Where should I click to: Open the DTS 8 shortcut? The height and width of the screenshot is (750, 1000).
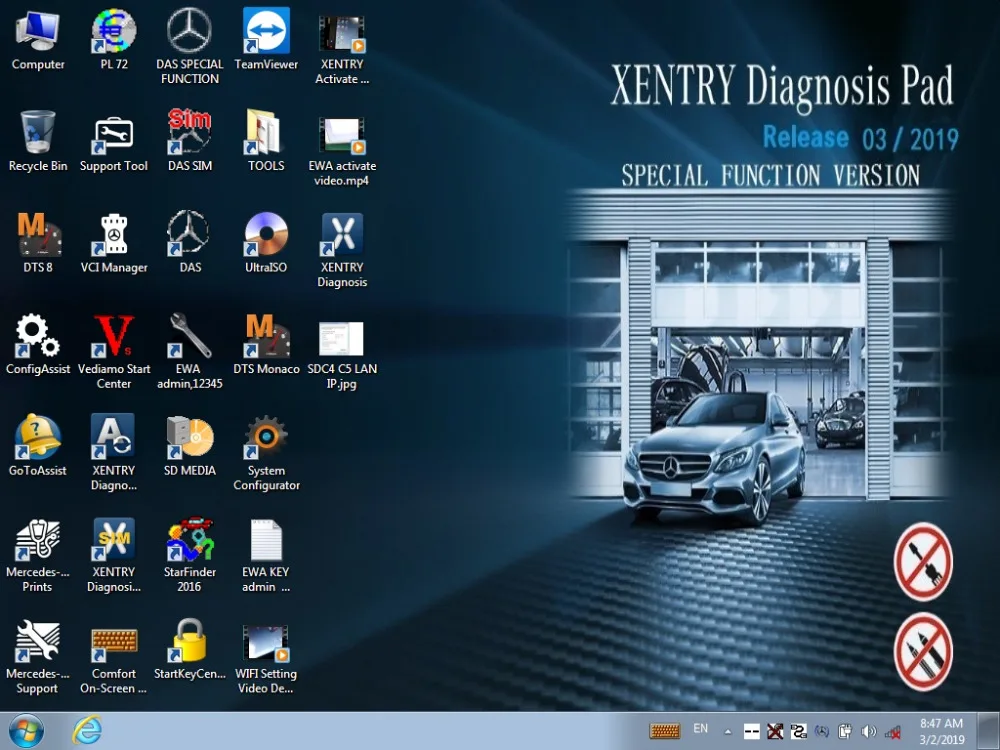[x=38, y=242]
